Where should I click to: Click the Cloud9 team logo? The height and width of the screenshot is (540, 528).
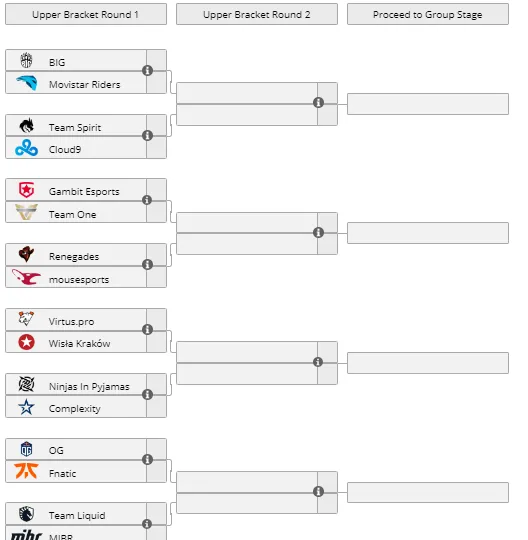point(27,148)
